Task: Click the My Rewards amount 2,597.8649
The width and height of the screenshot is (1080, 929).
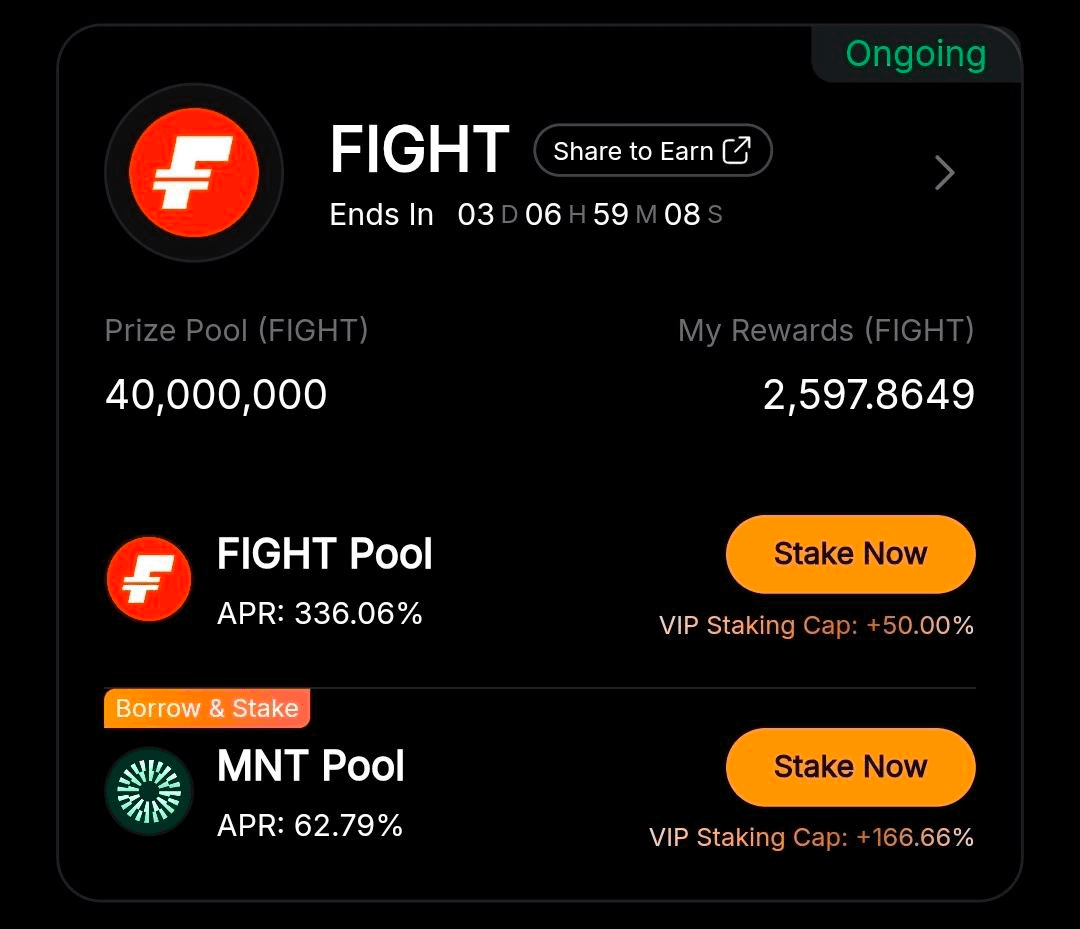Action: (868, 395)
